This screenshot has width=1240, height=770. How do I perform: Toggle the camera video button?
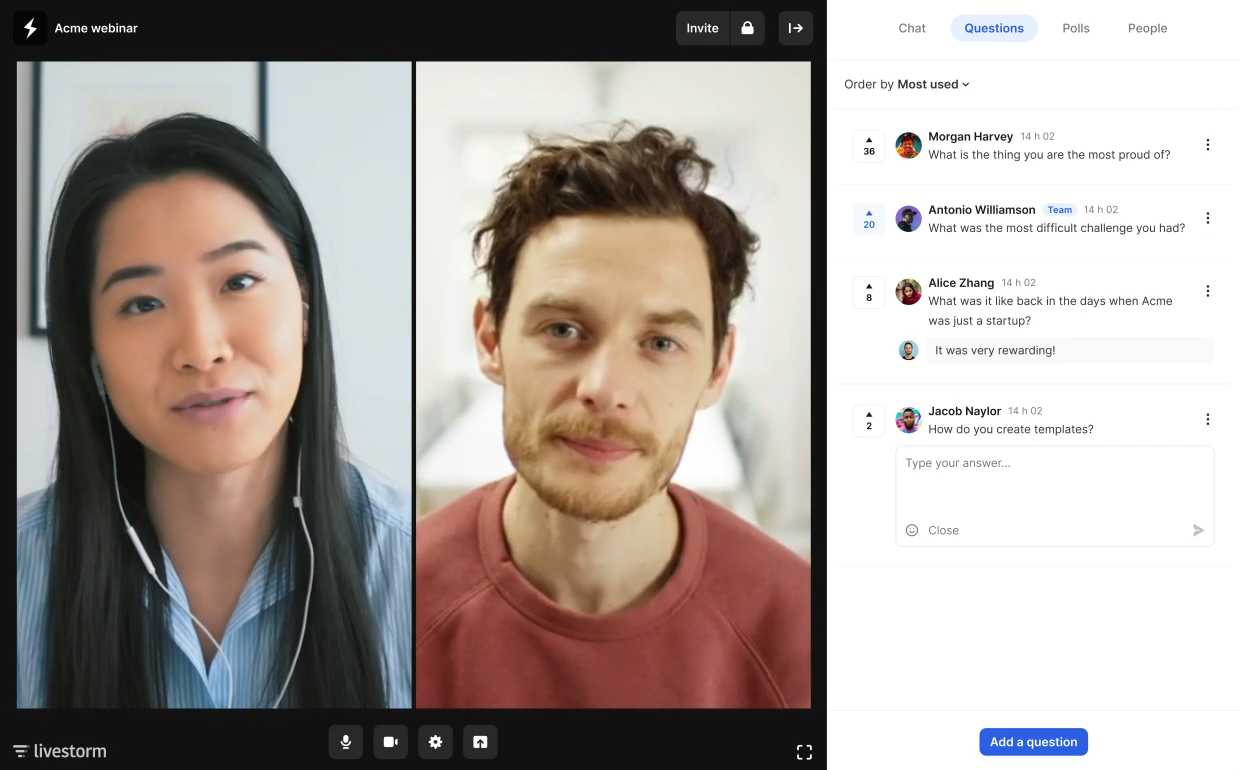point(390,742)
